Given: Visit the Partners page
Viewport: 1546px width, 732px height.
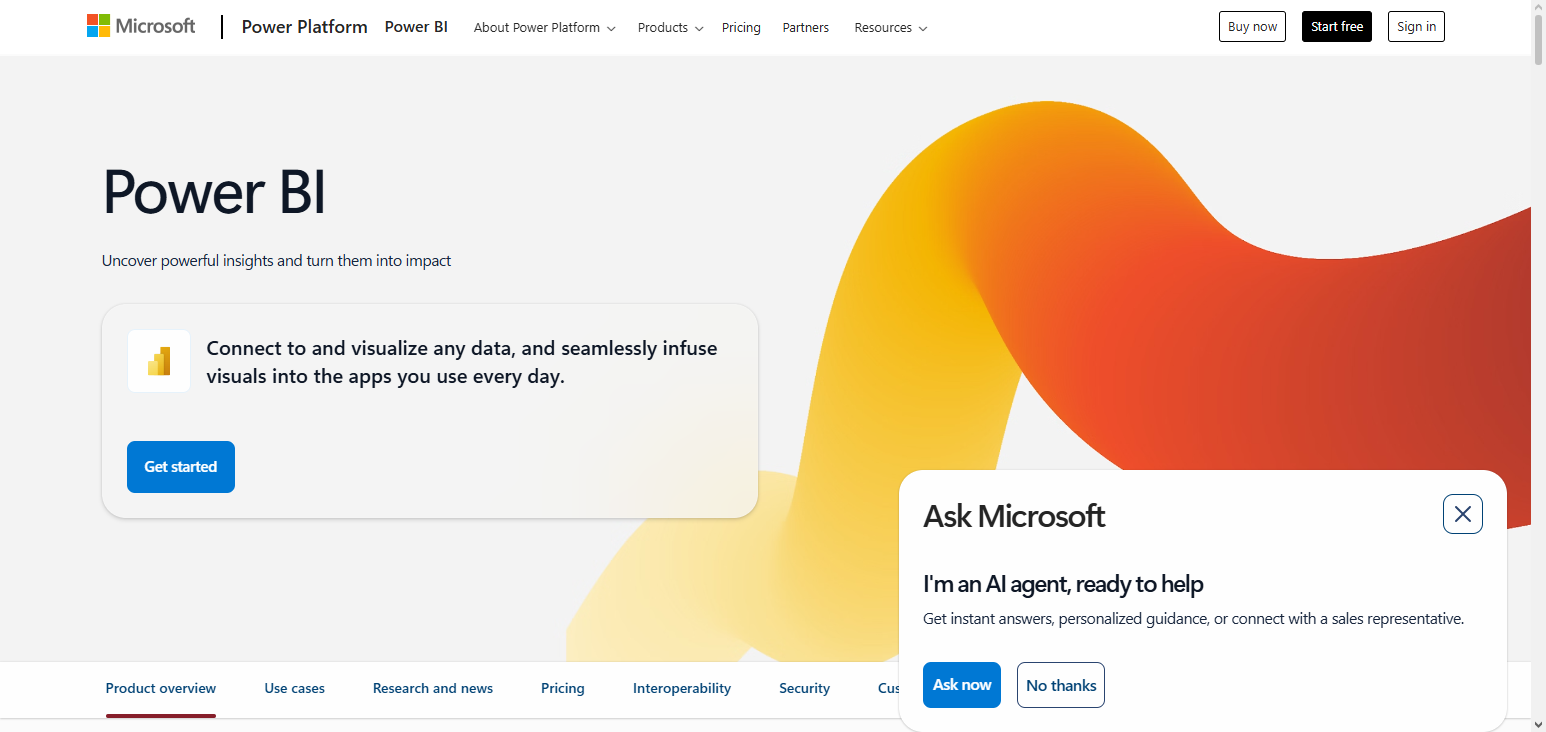Looking at the screenshot, I should point(805,27).
